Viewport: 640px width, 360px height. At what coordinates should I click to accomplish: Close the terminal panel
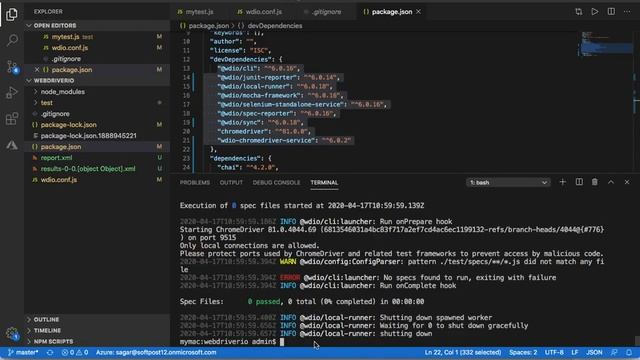[627, 182]
